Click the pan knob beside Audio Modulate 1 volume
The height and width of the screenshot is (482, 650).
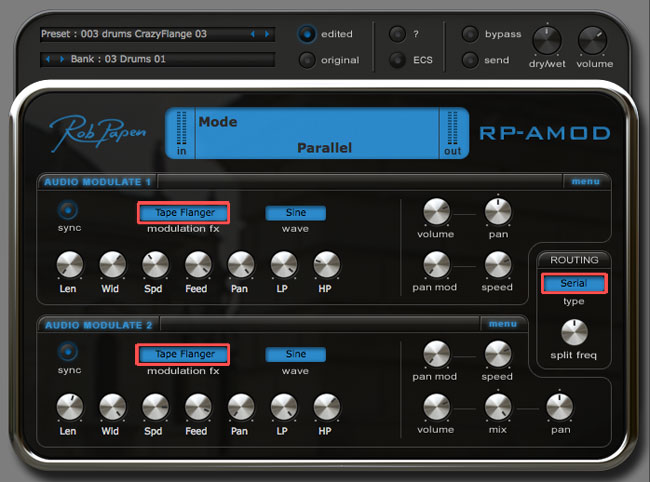click(x=498, y=211)
